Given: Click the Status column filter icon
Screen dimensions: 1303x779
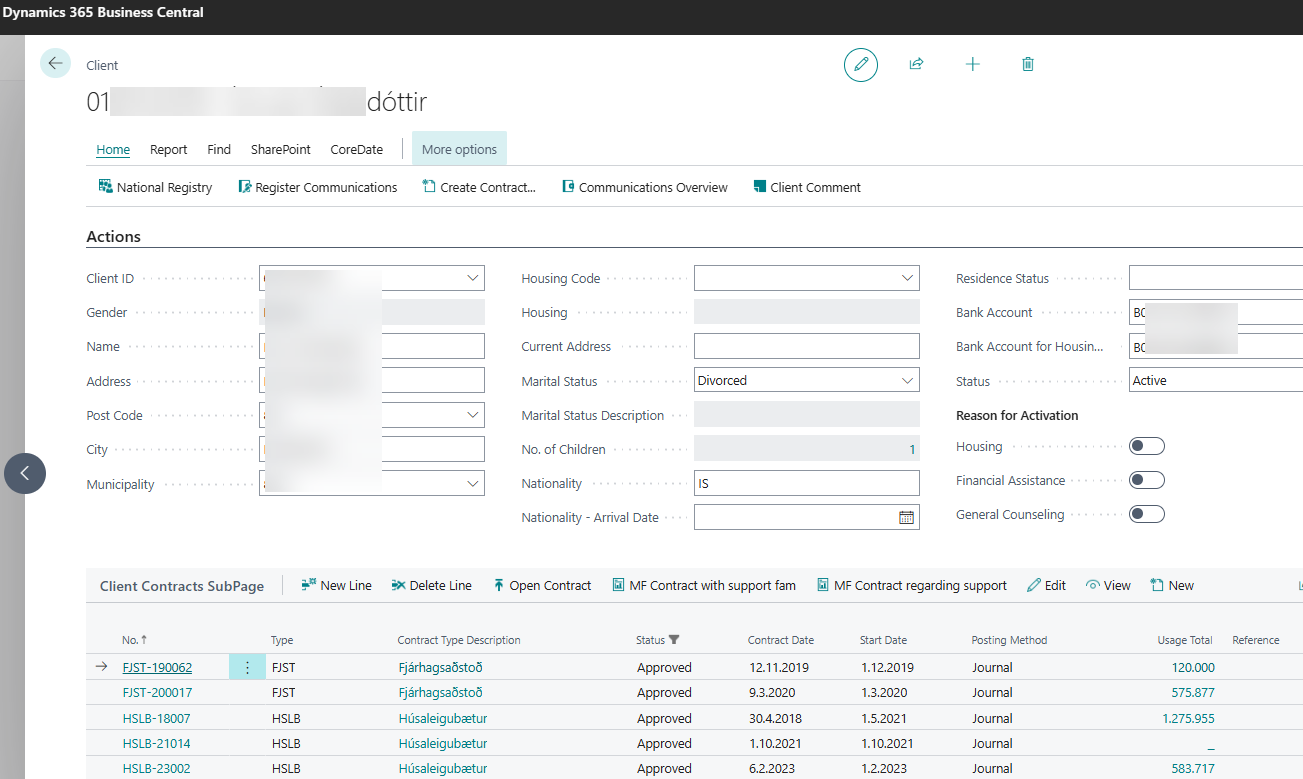Looking at the screenshot, I should 674,640.
